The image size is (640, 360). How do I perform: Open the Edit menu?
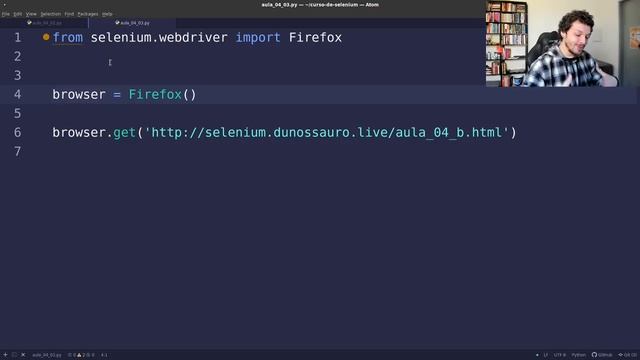(x=18, y=14)
